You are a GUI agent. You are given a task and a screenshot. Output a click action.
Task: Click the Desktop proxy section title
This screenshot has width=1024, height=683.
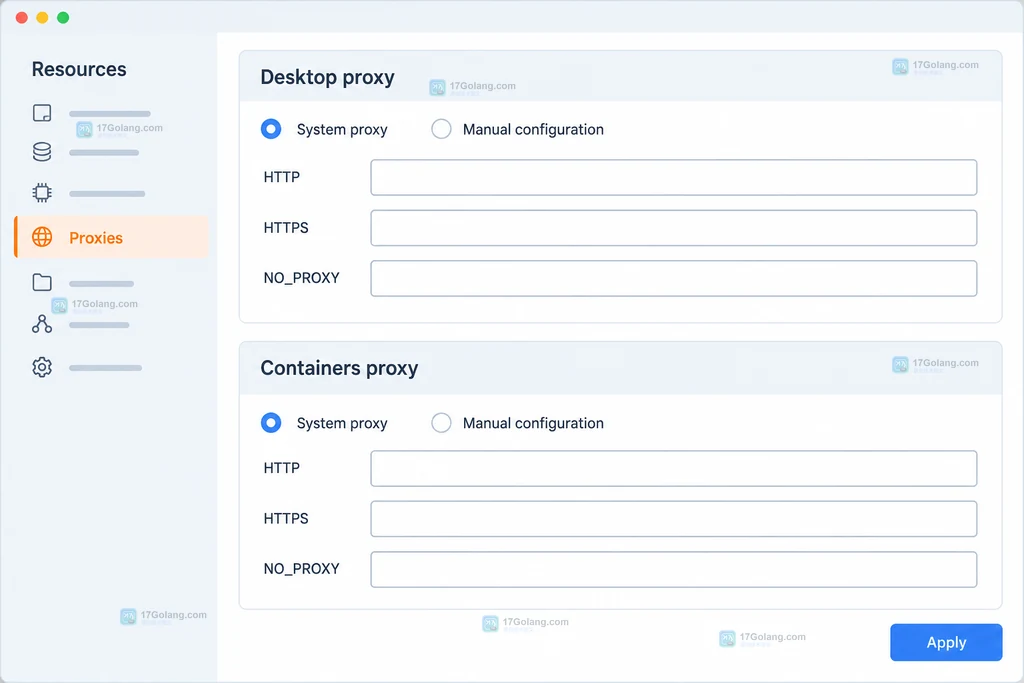(327, 77)
